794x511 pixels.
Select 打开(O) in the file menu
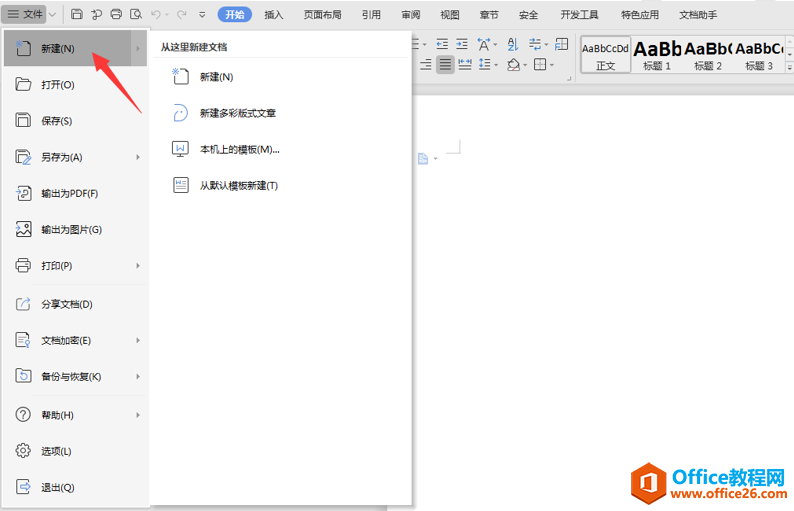tap(75, 85)
